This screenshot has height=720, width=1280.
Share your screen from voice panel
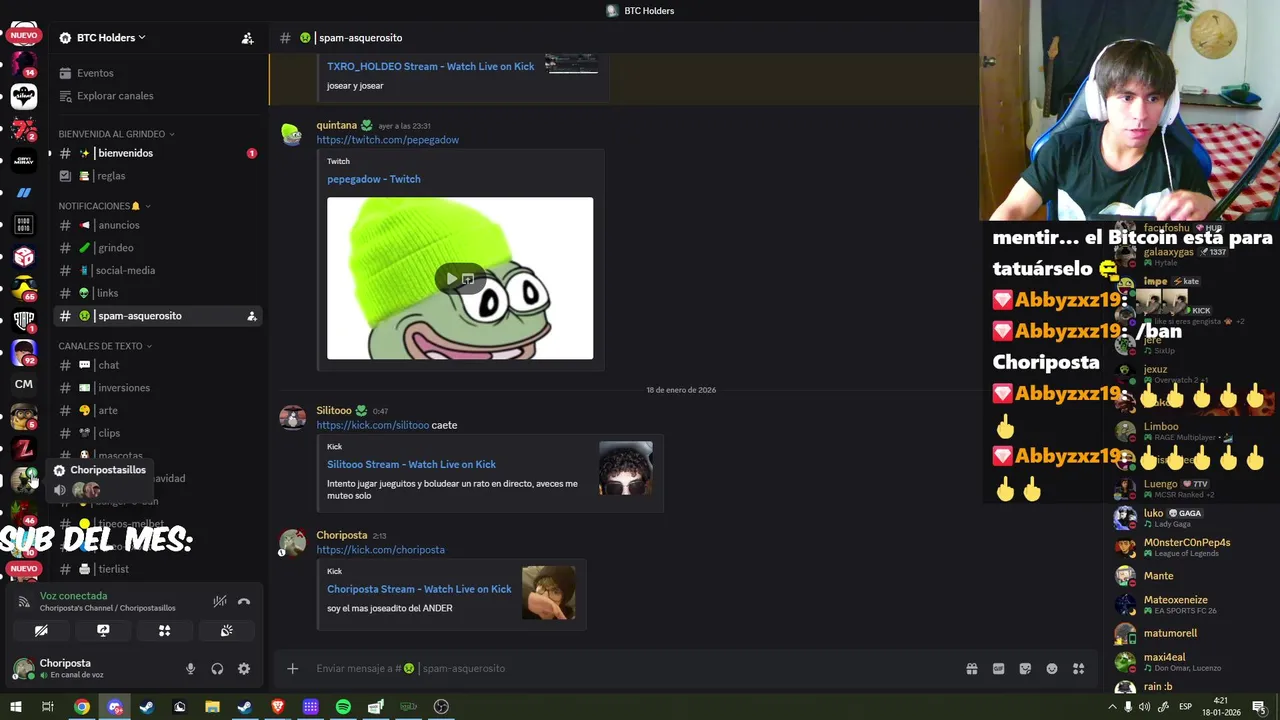click(x=103, y=631)
